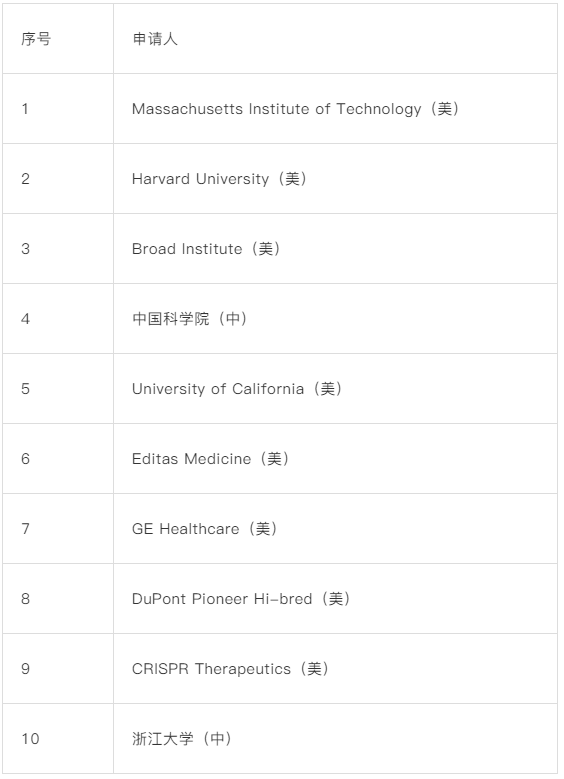The image size is (564, 779).
Task: Click rank number 4 cell
Action: tap(58, 319)
